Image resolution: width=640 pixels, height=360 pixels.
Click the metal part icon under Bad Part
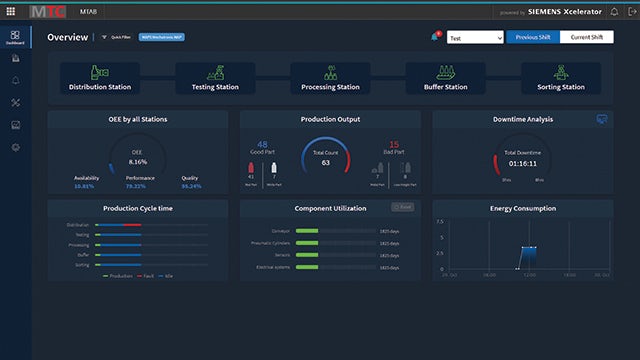pyautogui.click(x=378, y=167)
